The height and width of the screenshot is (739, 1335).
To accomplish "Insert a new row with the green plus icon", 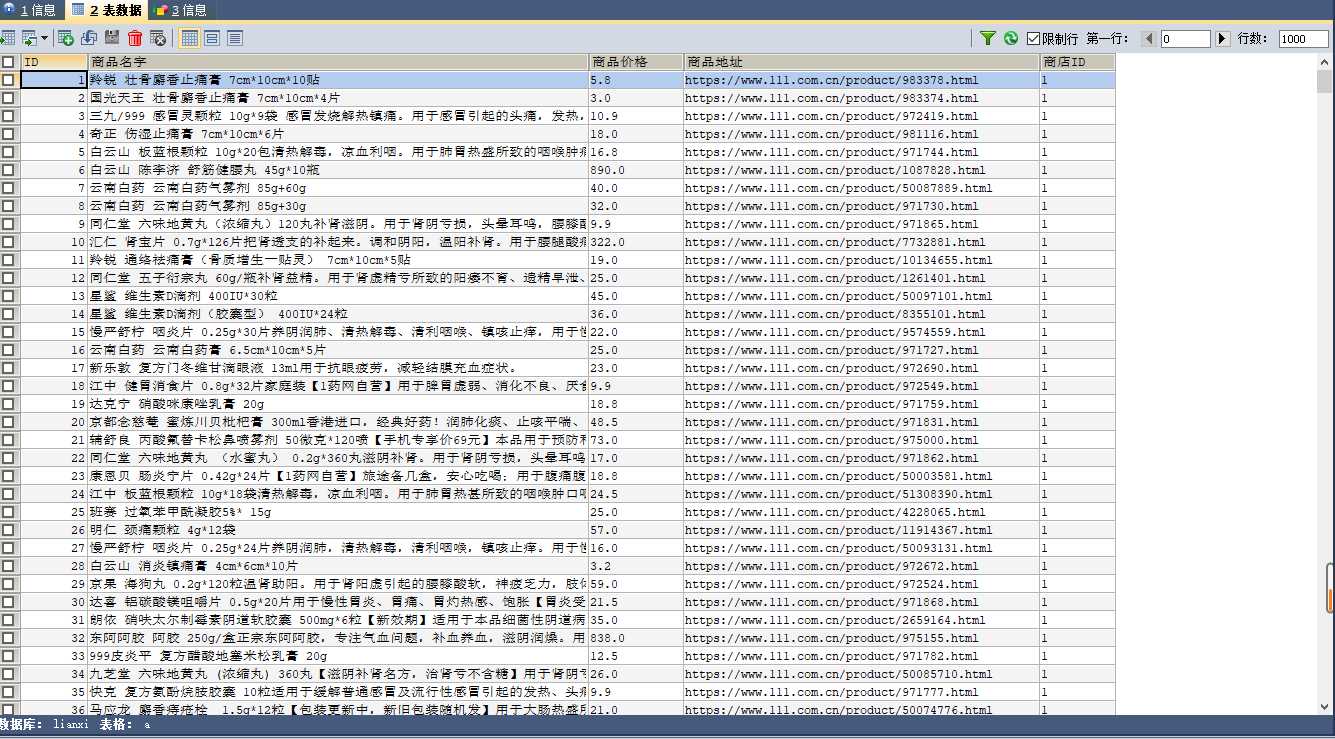I will coord(66,38).
